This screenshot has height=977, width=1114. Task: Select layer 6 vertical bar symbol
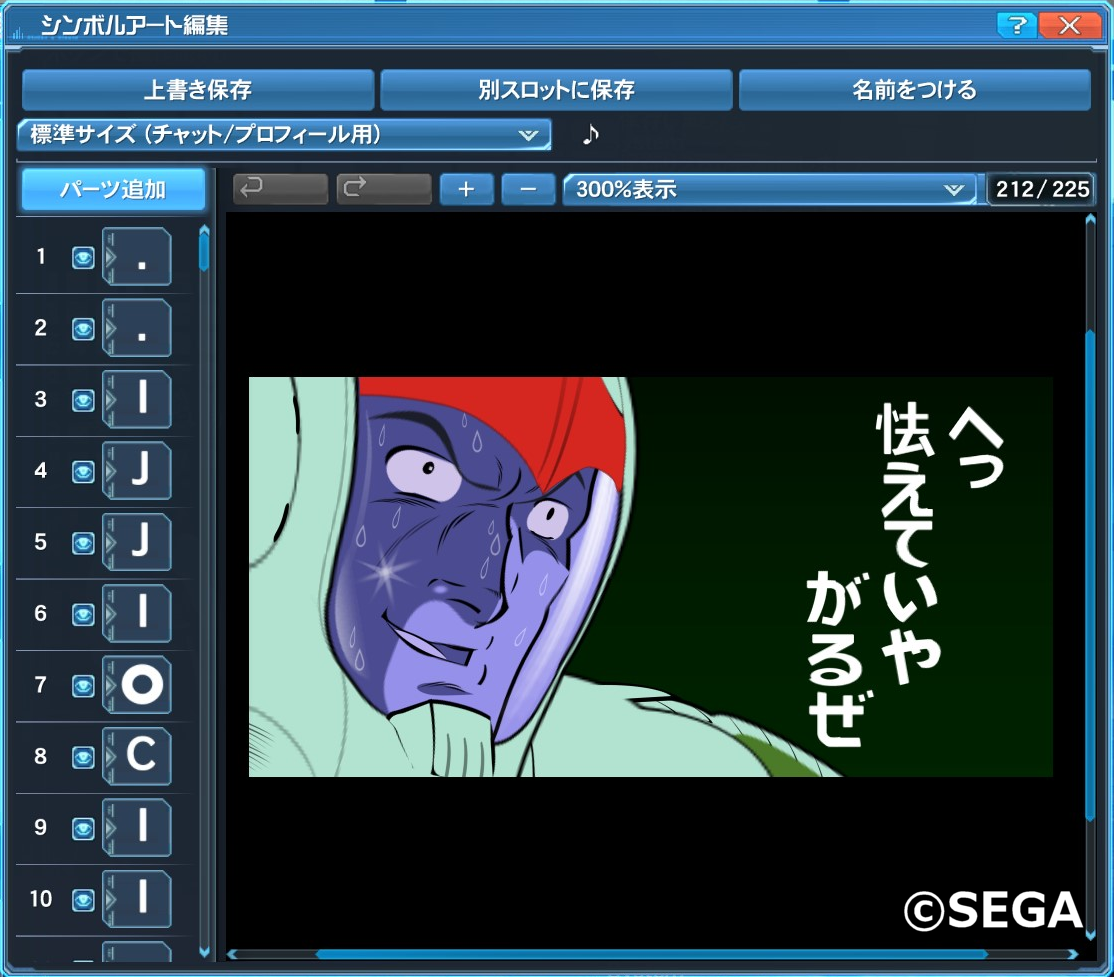[x=137, y=613]
